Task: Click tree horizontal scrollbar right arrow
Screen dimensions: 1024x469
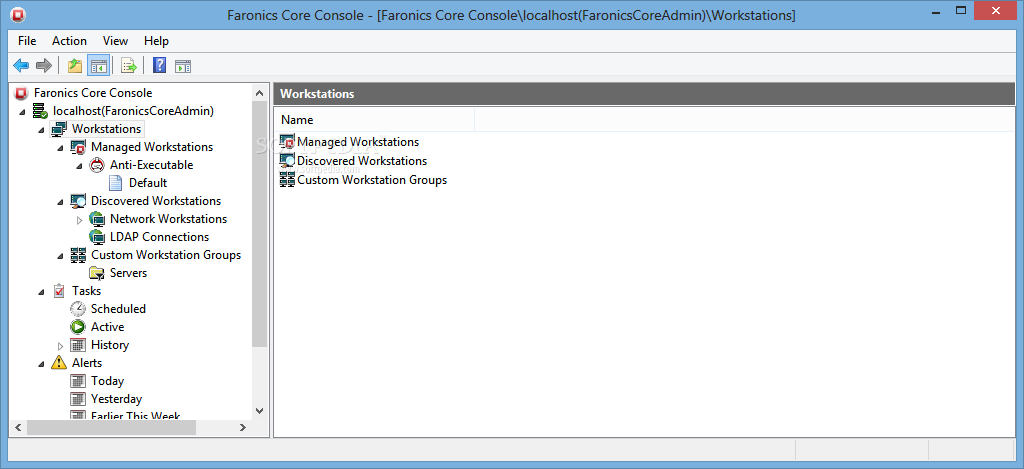Action: pos(242,427)
